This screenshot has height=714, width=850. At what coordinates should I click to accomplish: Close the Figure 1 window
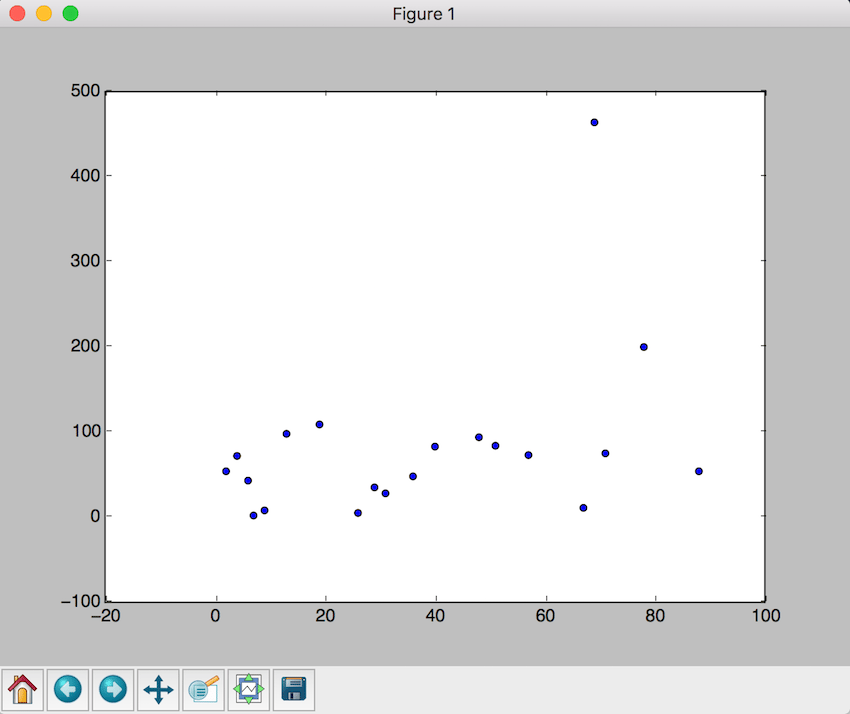(x=17, y=14)
